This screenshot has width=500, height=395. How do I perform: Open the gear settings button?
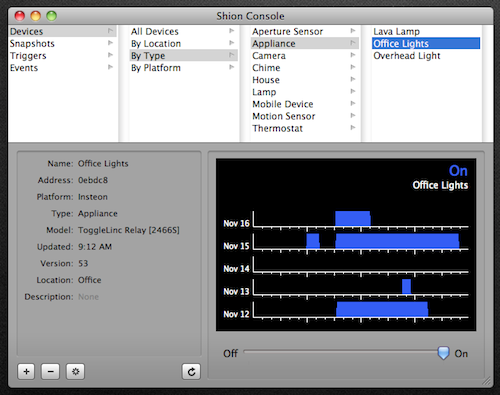pos(75,371)
